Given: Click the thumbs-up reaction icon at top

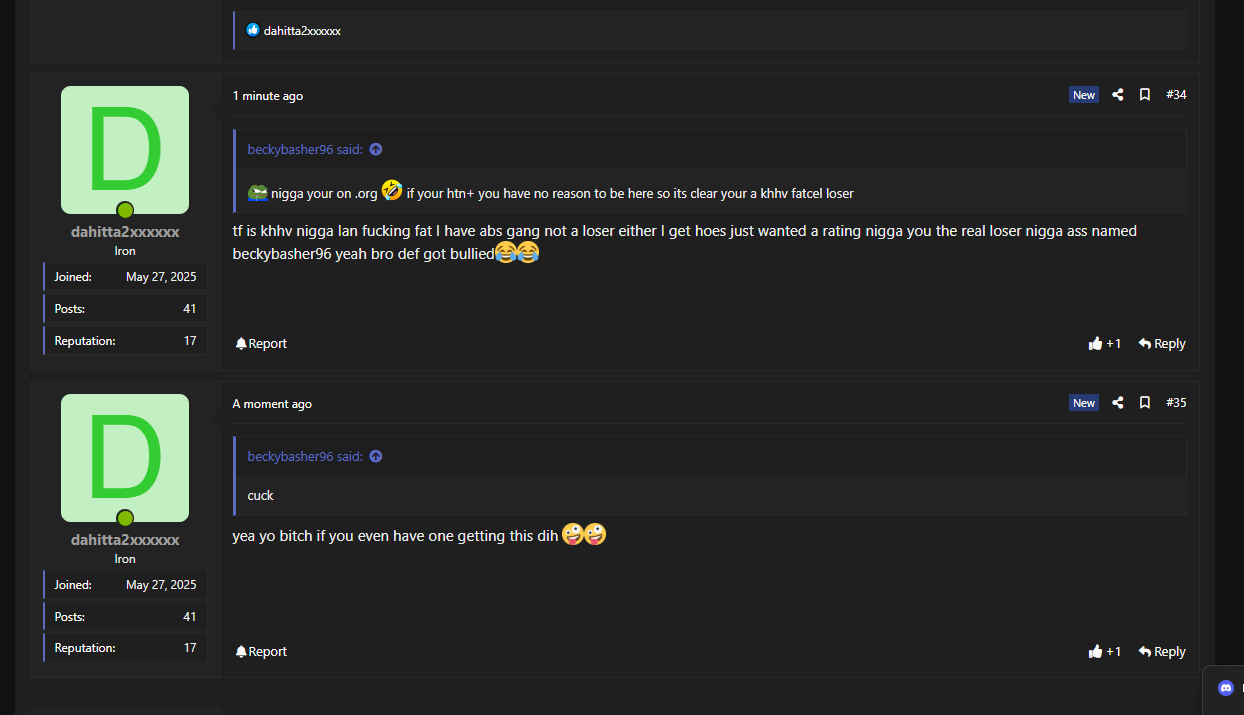Looking at the screenshot, I should pyautogui.click(x=253, y=30).
